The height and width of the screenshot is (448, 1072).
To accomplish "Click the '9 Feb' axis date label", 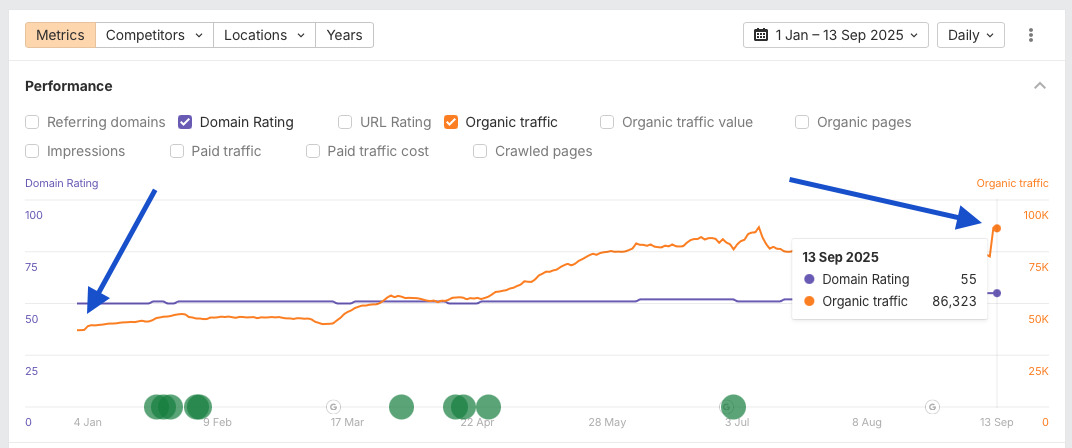I will click(217, 423).
